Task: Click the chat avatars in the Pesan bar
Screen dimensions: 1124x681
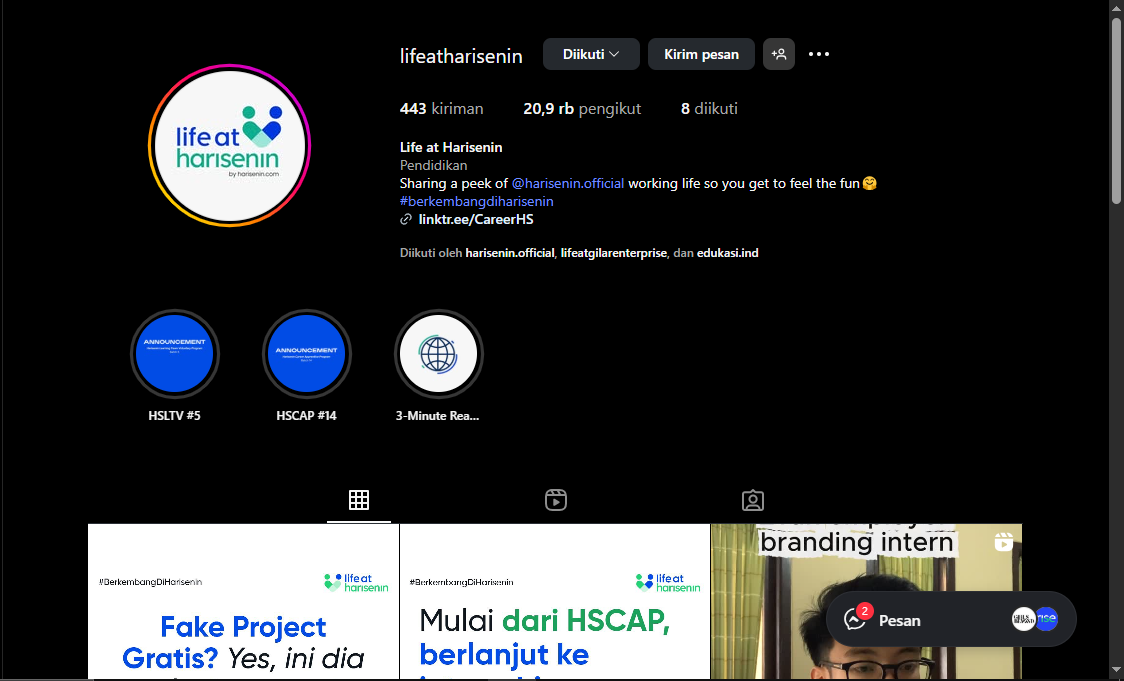Action: 1035,619
